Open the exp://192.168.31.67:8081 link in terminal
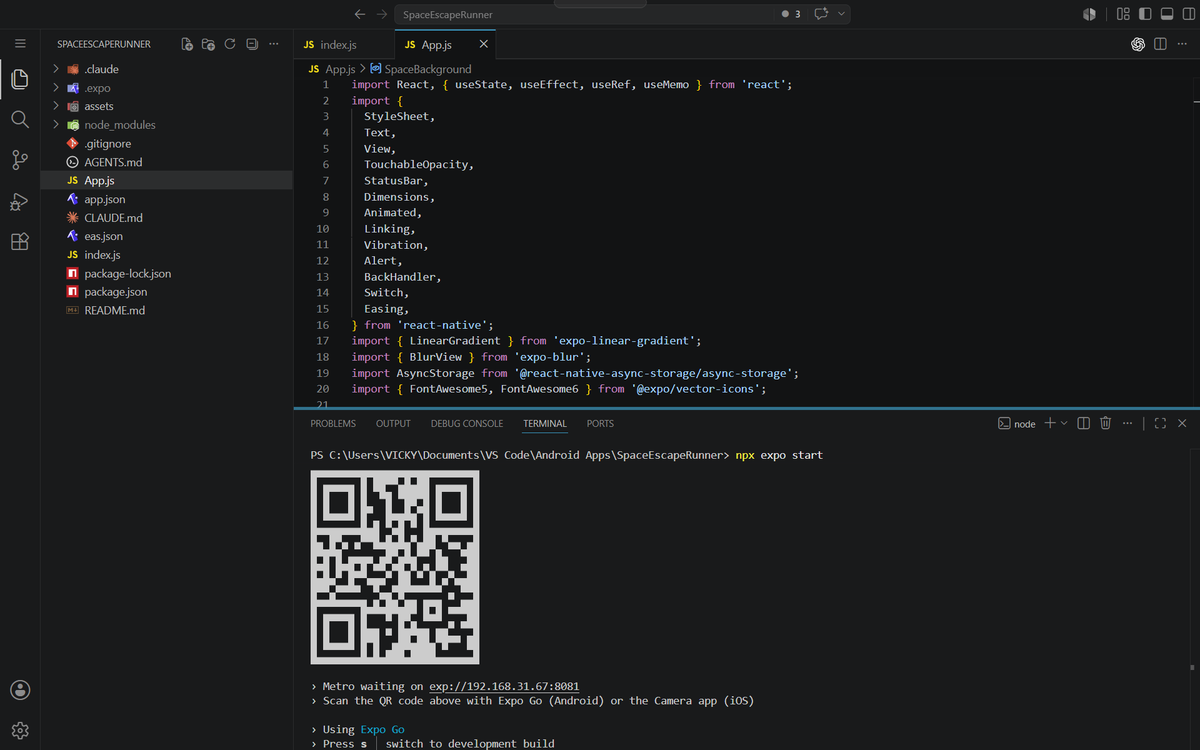Image resolution: width=1200 pixels, height=750 pixels. (x=504, y=687)
